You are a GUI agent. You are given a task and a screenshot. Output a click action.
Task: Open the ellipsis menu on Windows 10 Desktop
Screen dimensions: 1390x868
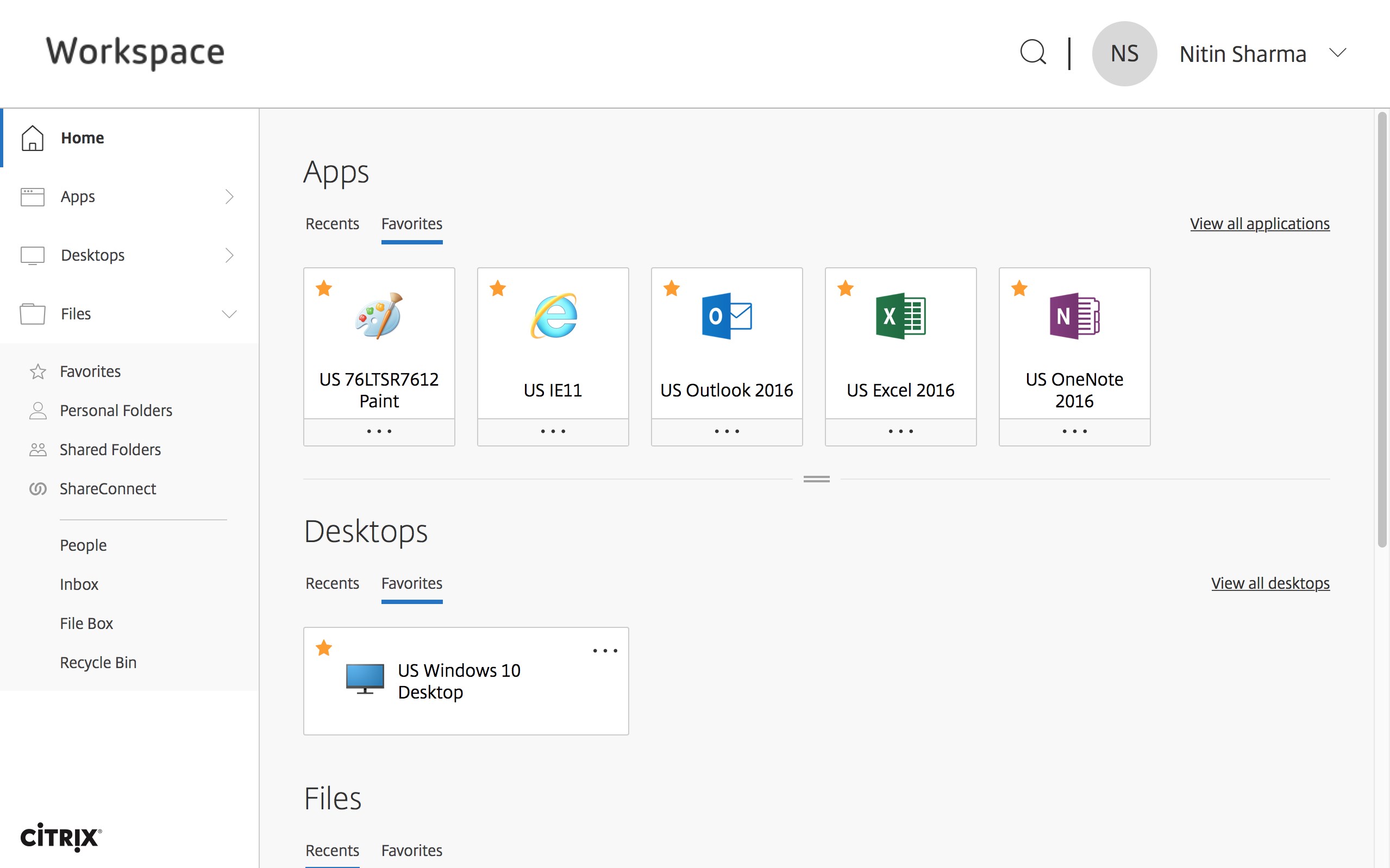(605, 650)
